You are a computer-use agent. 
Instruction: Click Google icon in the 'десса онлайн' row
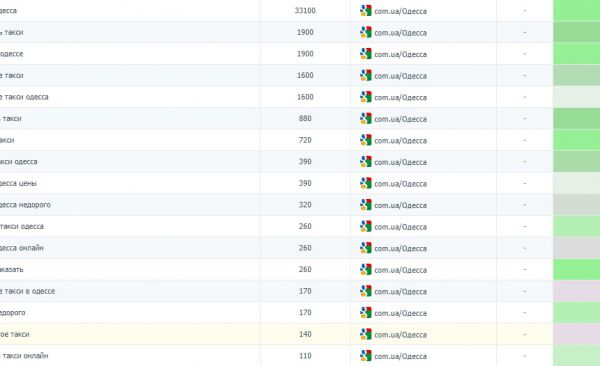point(366,248)
